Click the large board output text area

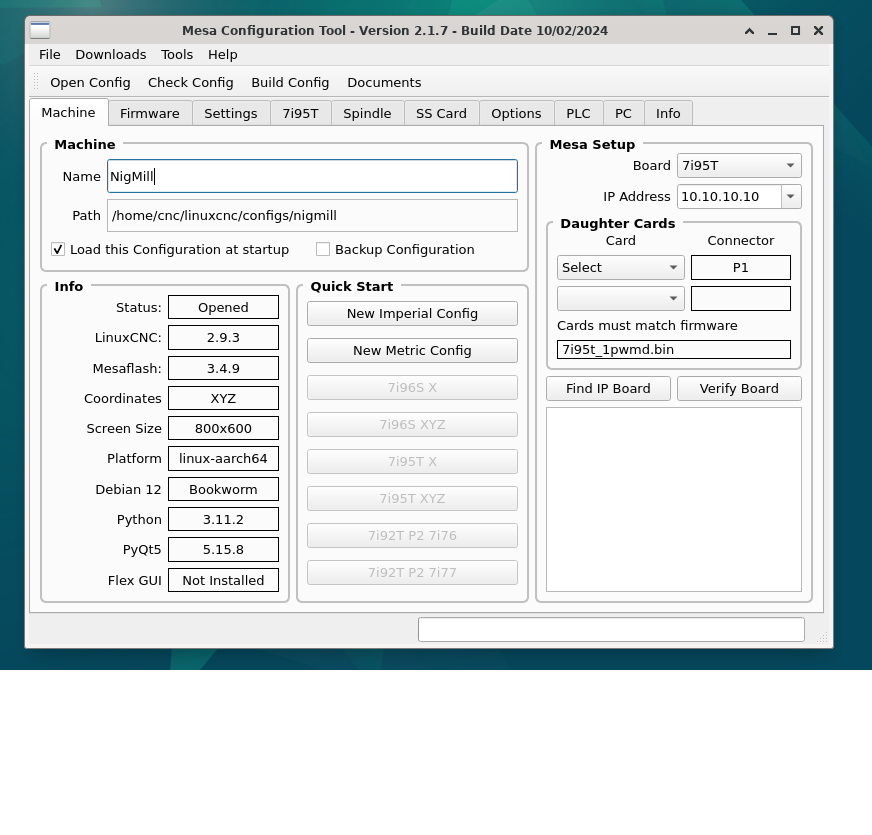coord(673,500)
